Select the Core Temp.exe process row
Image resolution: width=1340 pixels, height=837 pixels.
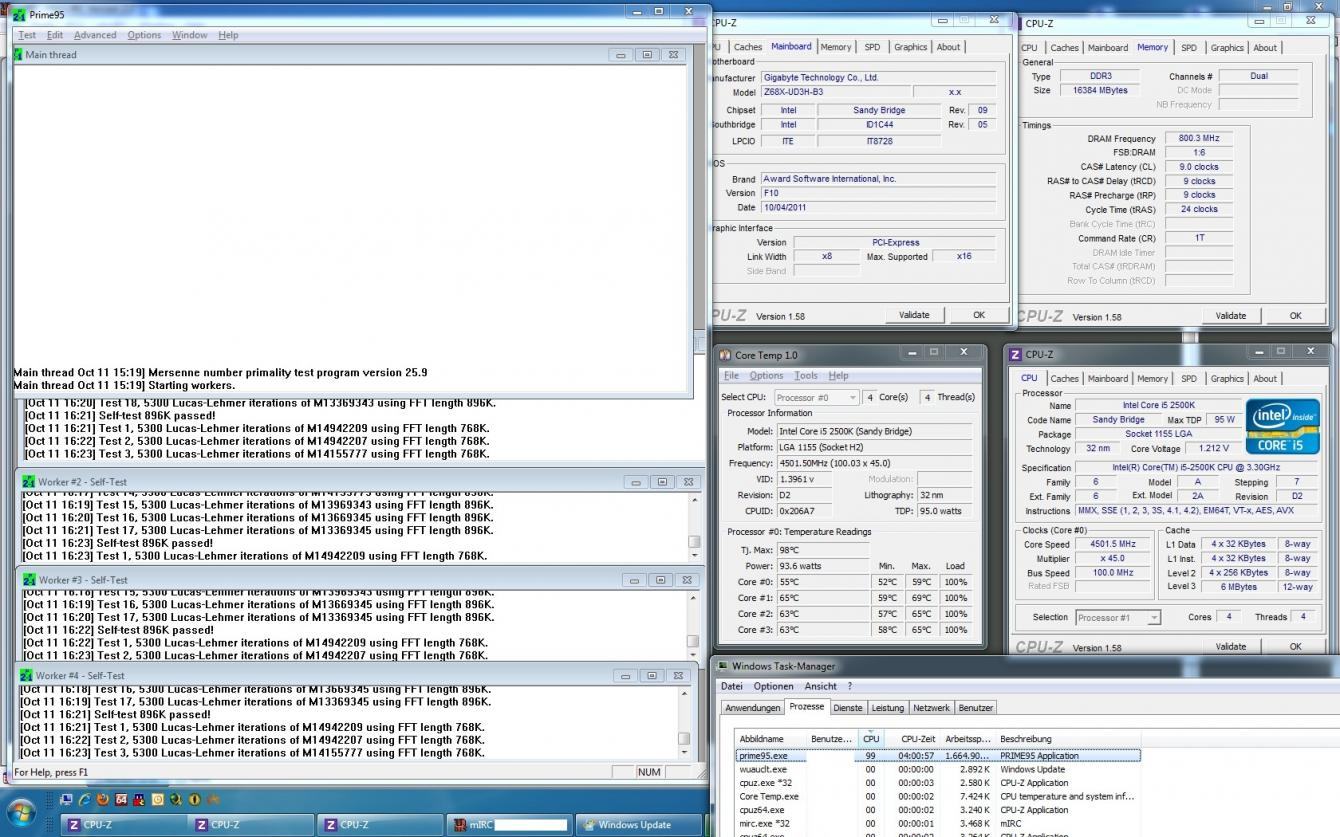(x=937, y=797)
